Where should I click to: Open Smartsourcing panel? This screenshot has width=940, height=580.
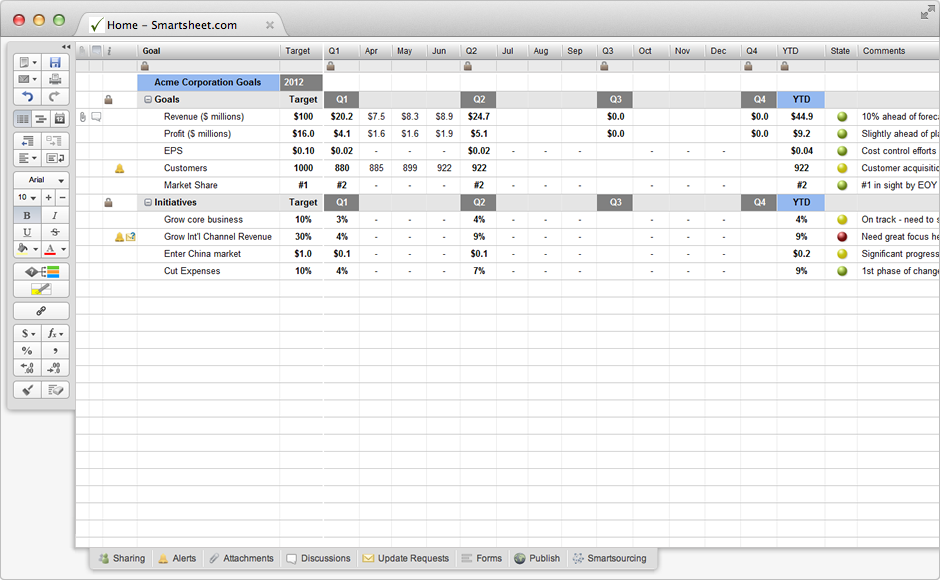click(x=608, y=558)
